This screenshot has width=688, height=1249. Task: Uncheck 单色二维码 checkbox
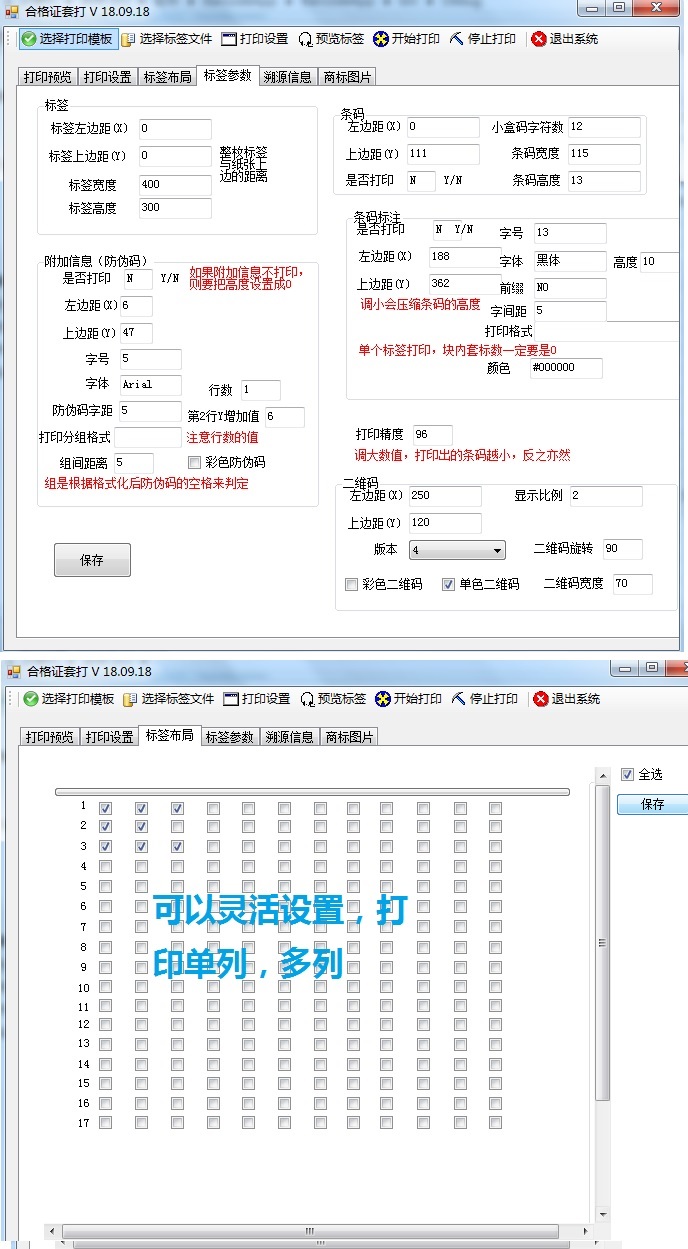point(448,584)
